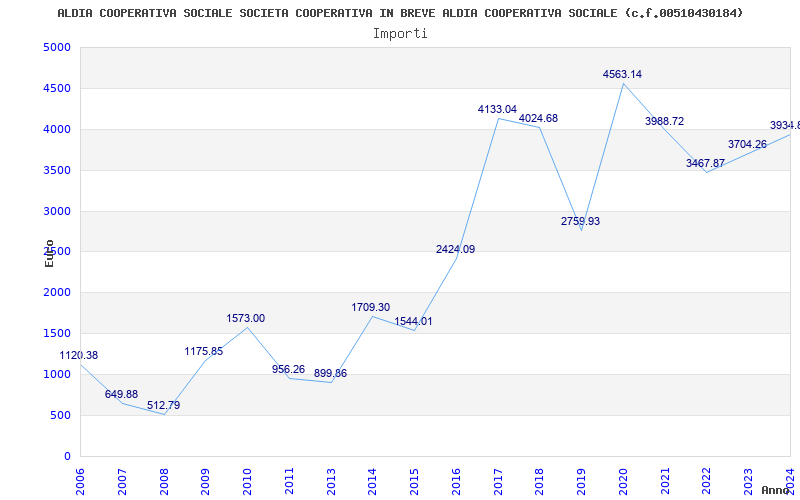Click the data label 649.88

[x=121, y=394]
